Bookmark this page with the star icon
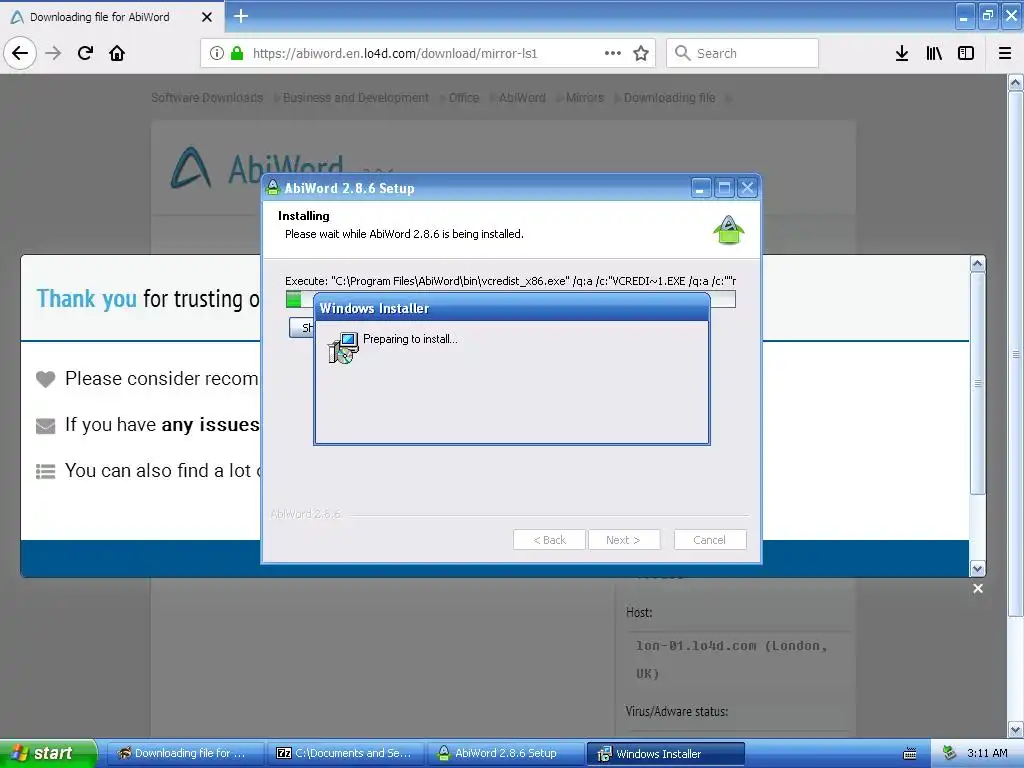1024x768 pixels. coord(641,53)
